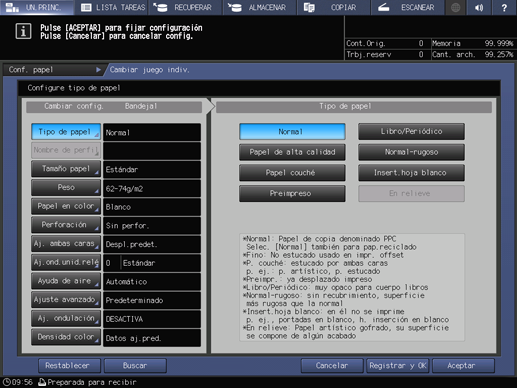
Task: Select Insert.hoja blanco paper type
Action: coord(411,173)
